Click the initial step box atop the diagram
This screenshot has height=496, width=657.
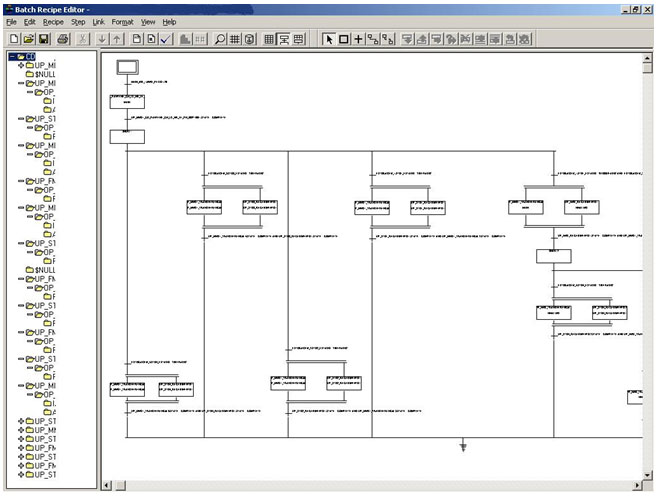coord(127,67)
